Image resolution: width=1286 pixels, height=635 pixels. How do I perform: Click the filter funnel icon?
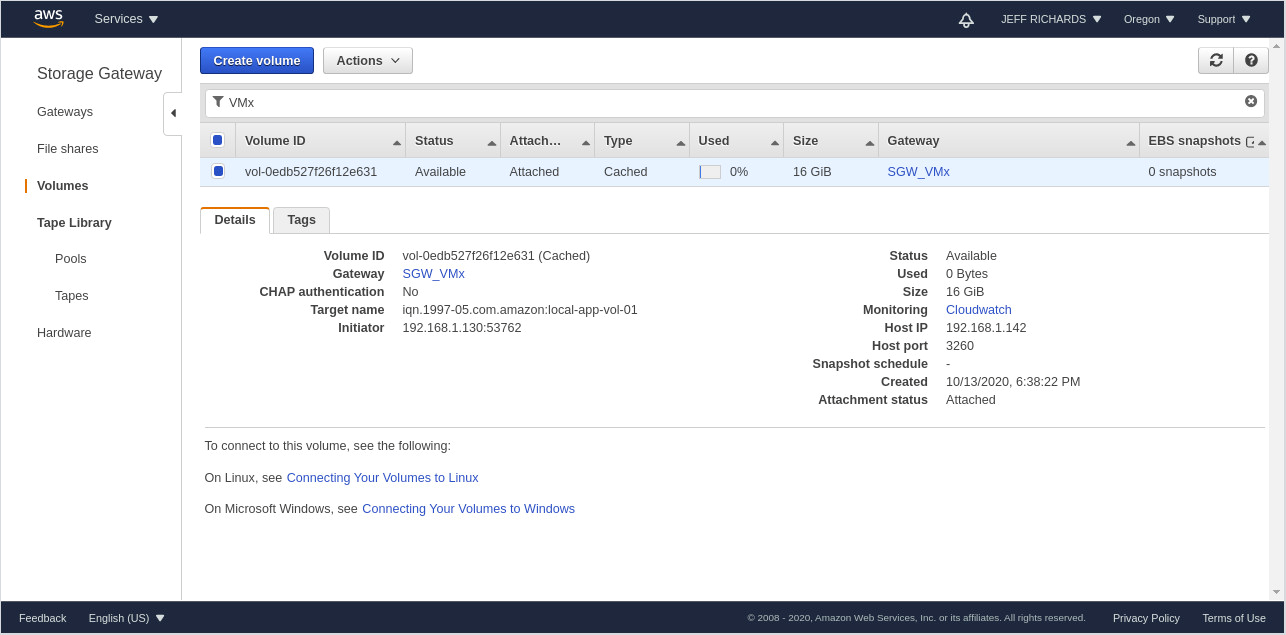[x=218, y=102]
